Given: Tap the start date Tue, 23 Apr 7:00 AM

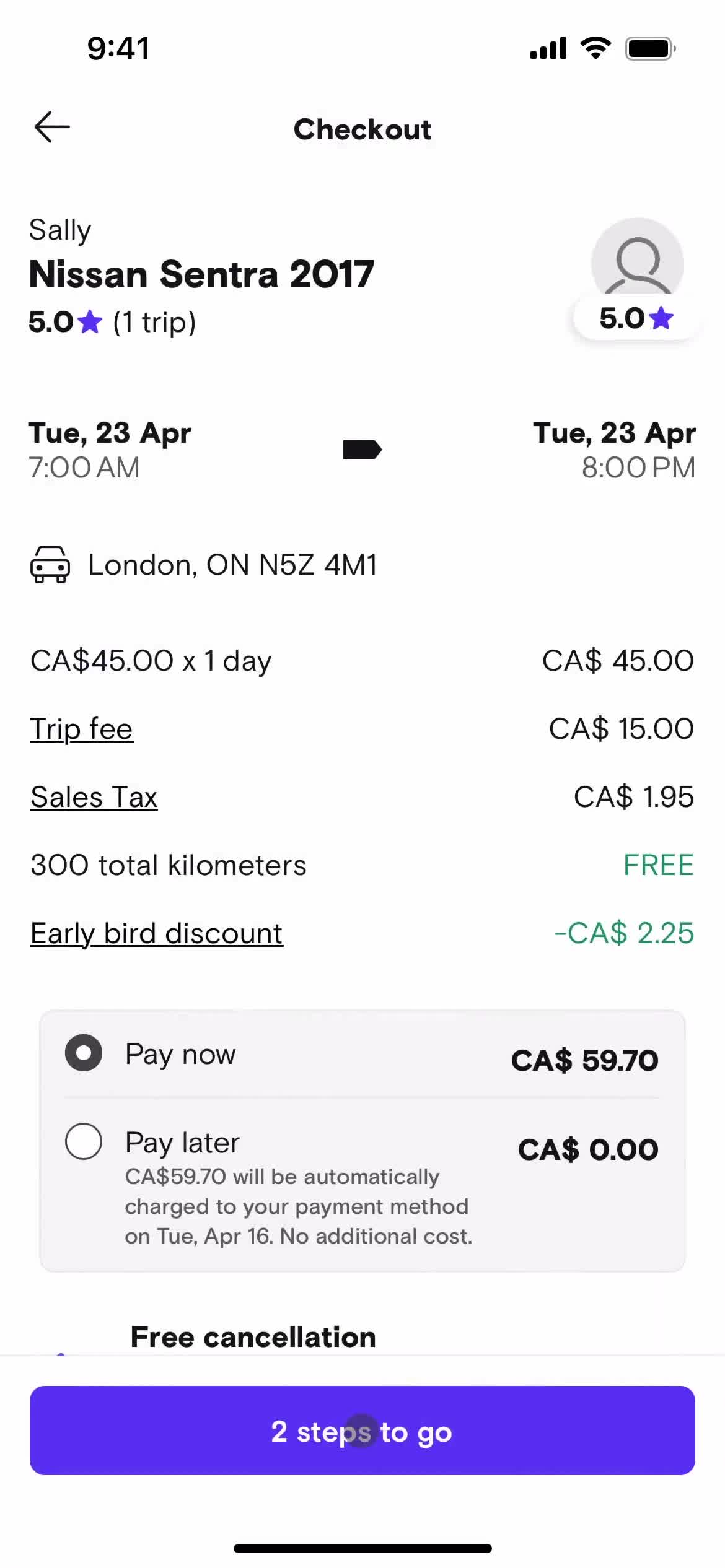Looking at the screenshot, I should (110, 450).
